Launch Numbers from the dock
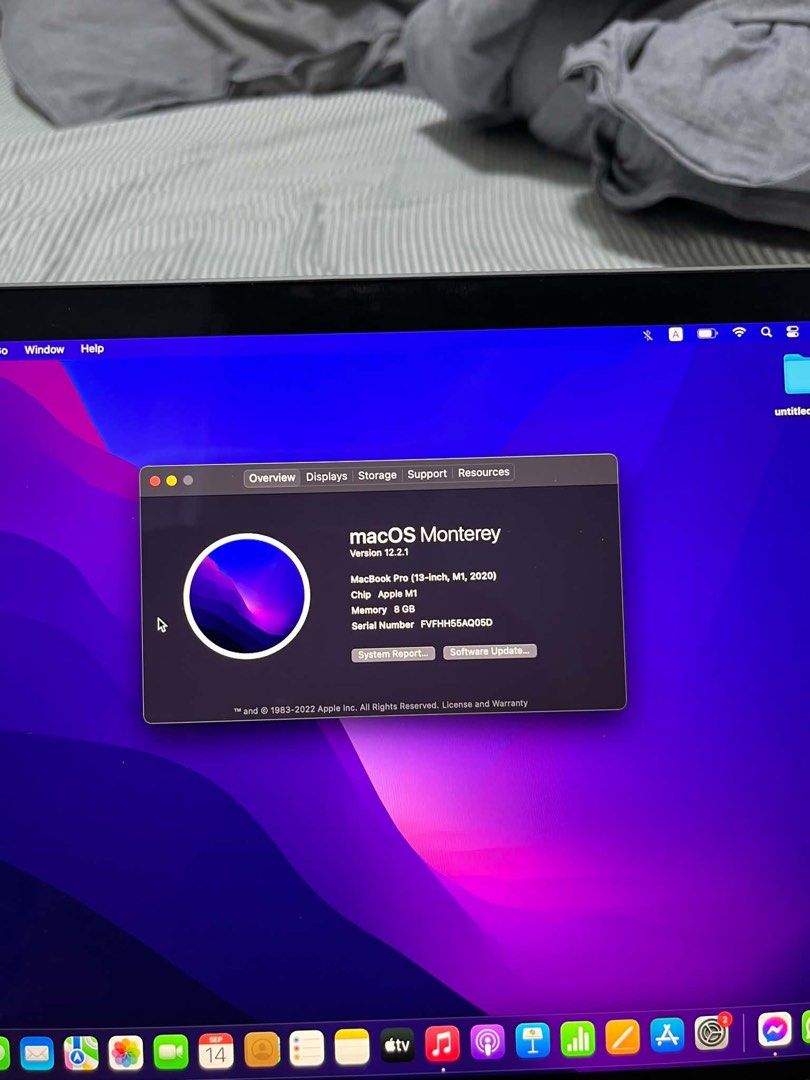This screenshot has height=1080, width=810. [578, 1039]
